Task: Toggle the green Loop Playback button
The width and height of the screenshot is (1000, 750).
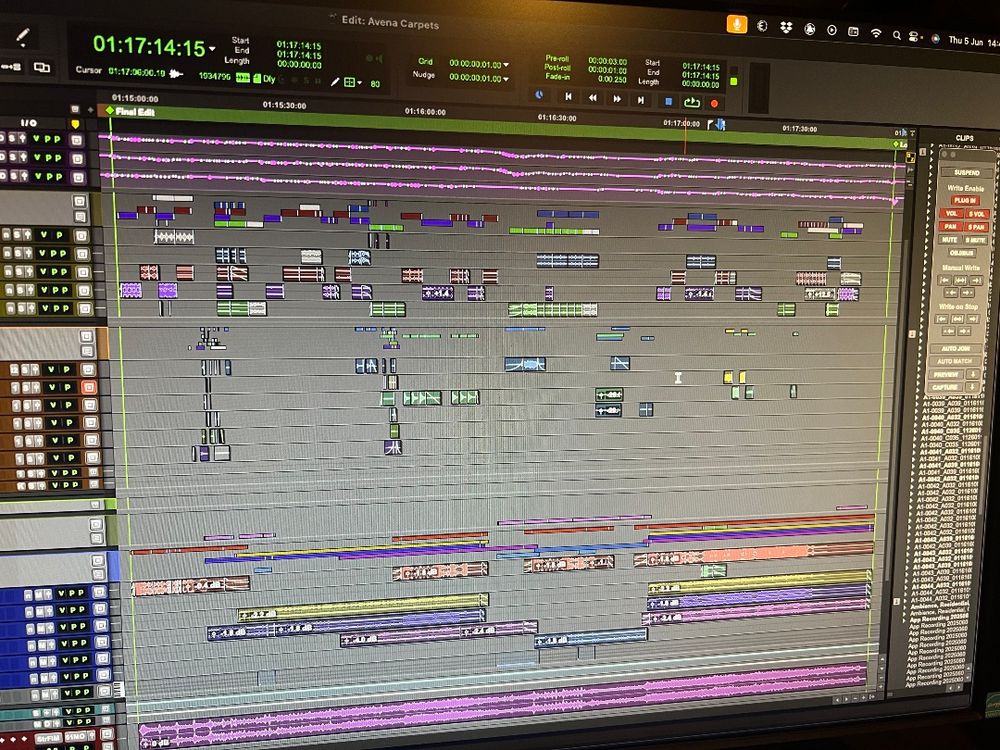Action: (x=691, y=102)
